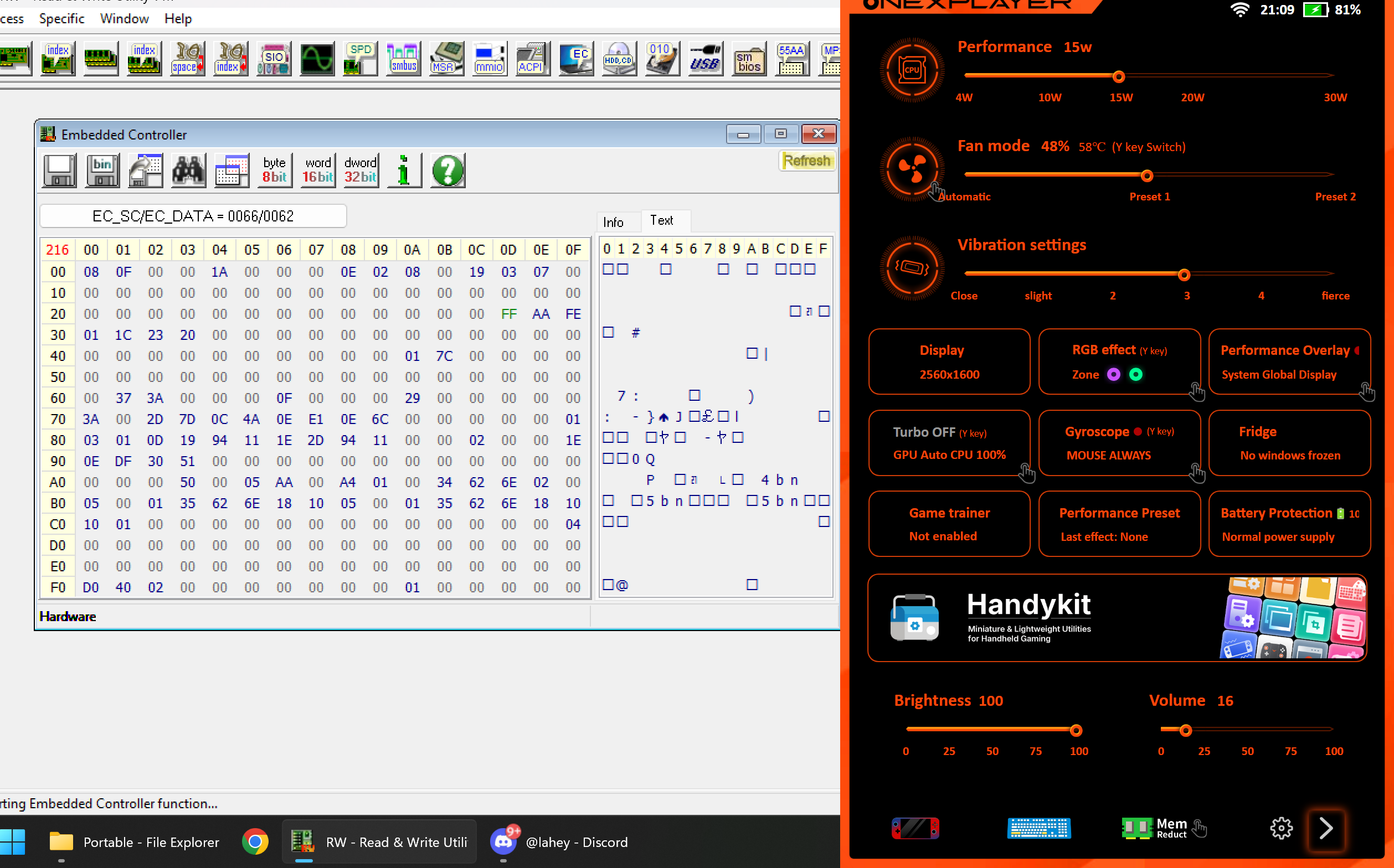Viewport: 1394px width, 868px height.
Task: Open Portable File Explorer from taskbar
Action: click(134, 842)
